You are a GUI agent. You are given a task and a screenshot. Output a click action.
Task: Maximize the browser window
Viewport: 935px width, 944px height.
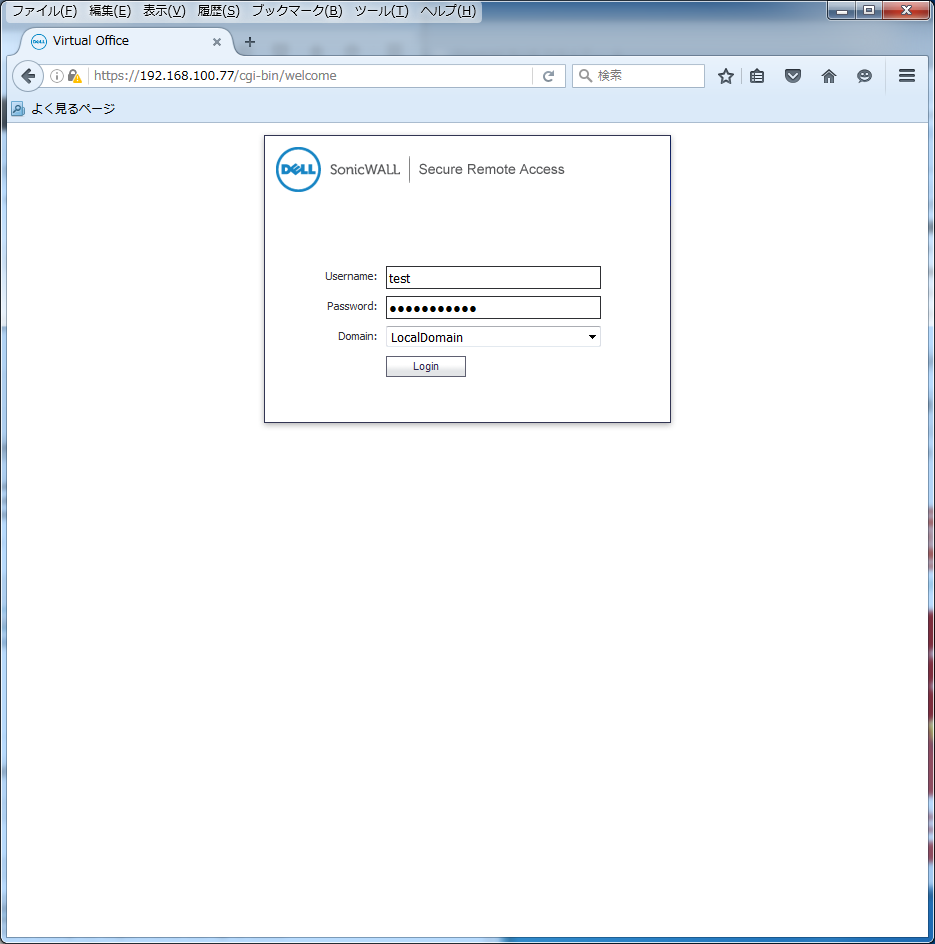click(x=869, y=10)
